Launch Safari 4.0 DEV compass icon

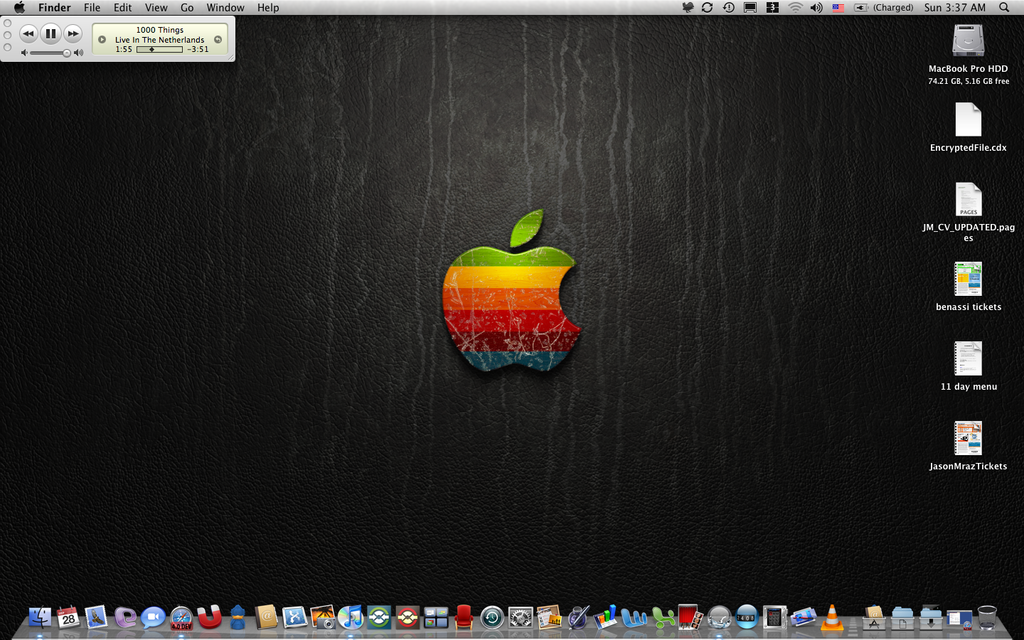coord(182,617)
